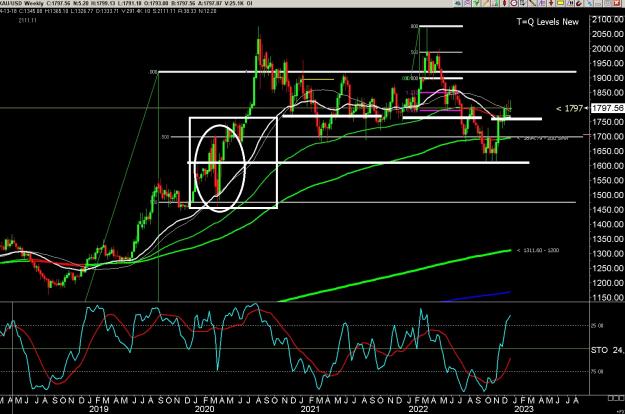The image size is (625, 414).
Task: Click the 2021 year label on time axis
Action: (x=311, y=409)
